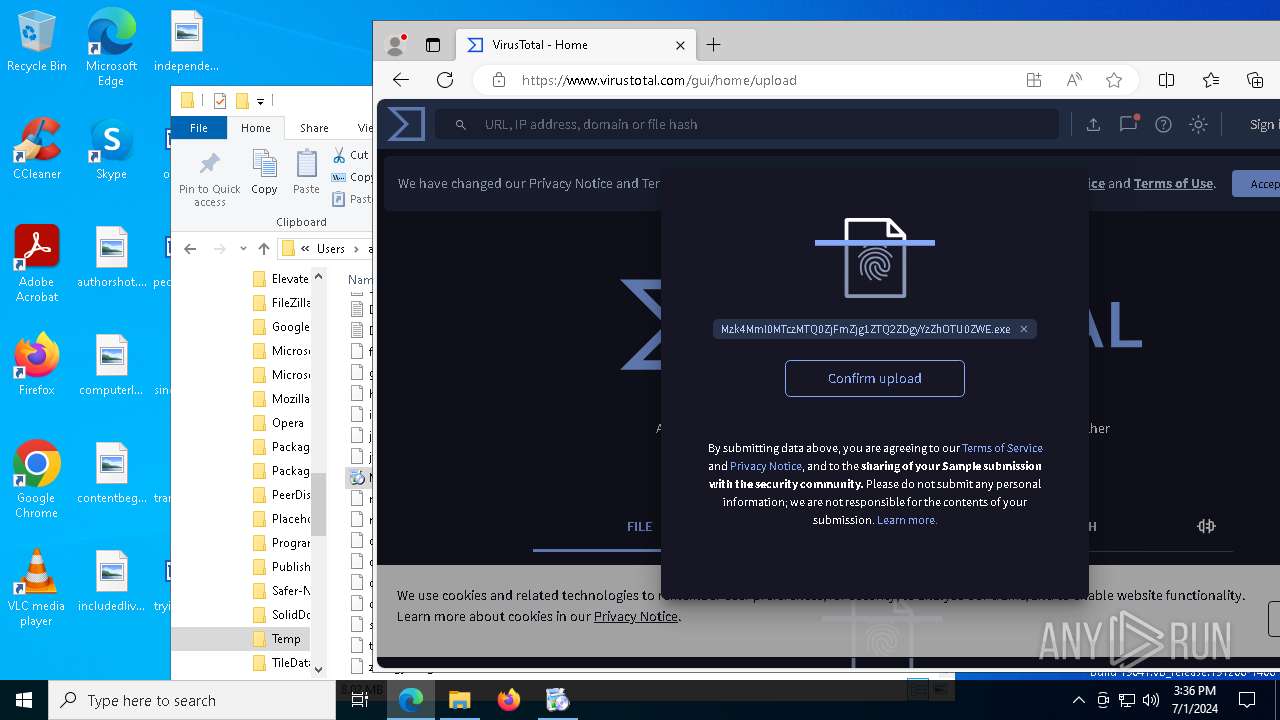Open File tab in File Explorer
Image resolution: width=1280 pixels, height=720 pixels.
coord(199,128)
